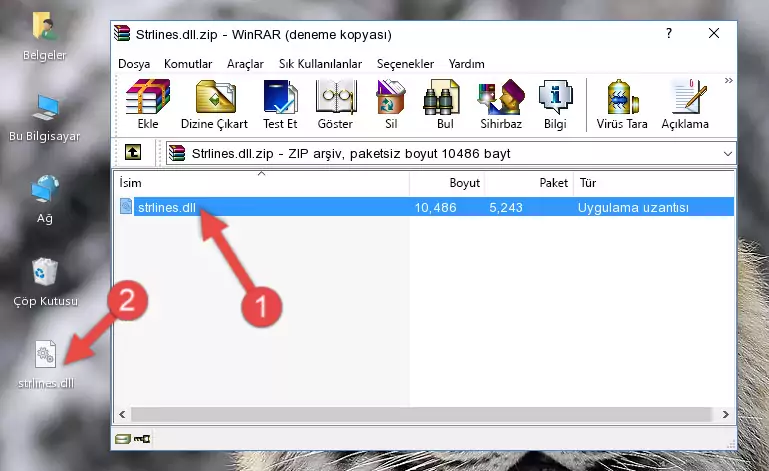This screenshot has height=471, width=769.
Task: Expand the toolbar overflow chevron
Action: tap(728, 80)
